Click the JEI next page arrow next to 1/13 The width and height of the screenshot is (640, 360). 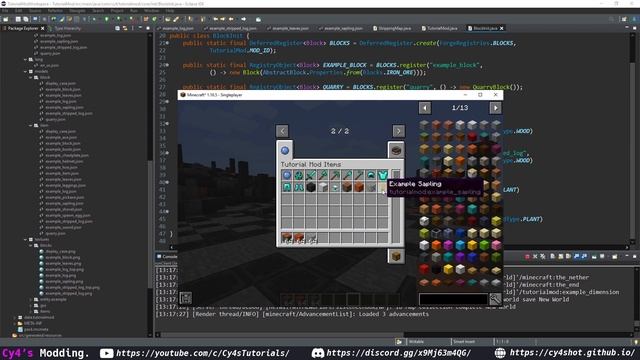click(x=495, y=108)
